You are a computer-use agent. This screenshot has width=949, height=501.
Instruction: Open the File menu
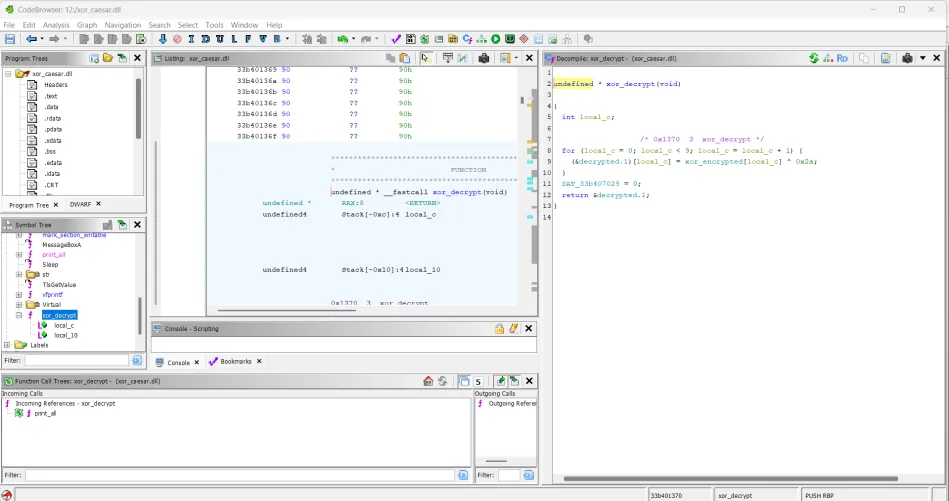tap(9, 25)
